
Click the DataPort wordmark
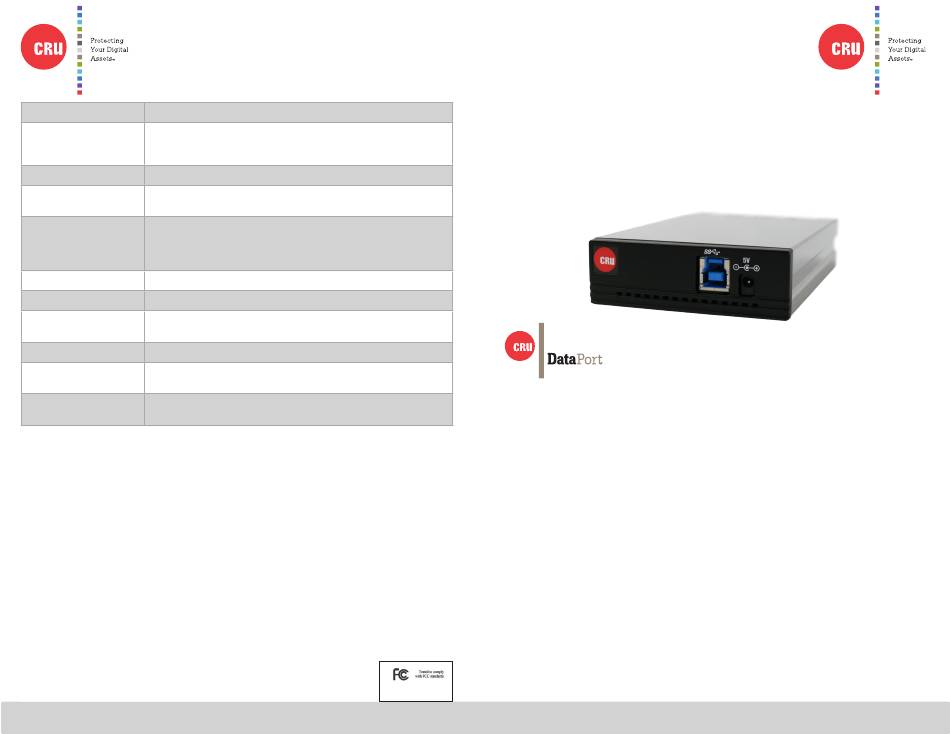pos(574,359)
